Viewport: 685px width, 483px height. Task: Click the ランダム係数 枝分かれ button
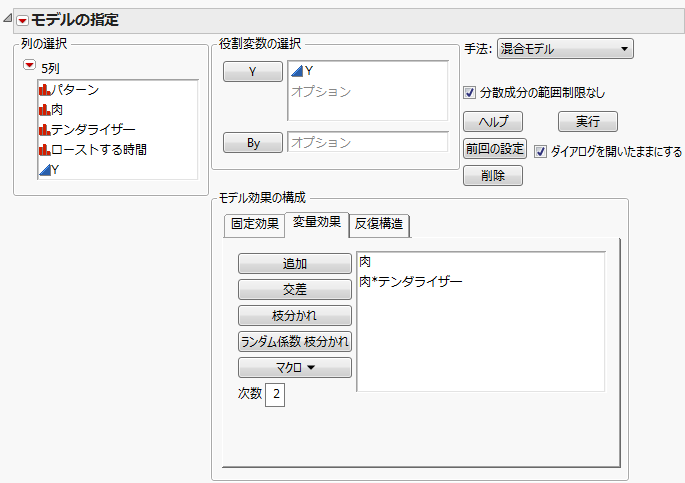[x=295, y=342]
